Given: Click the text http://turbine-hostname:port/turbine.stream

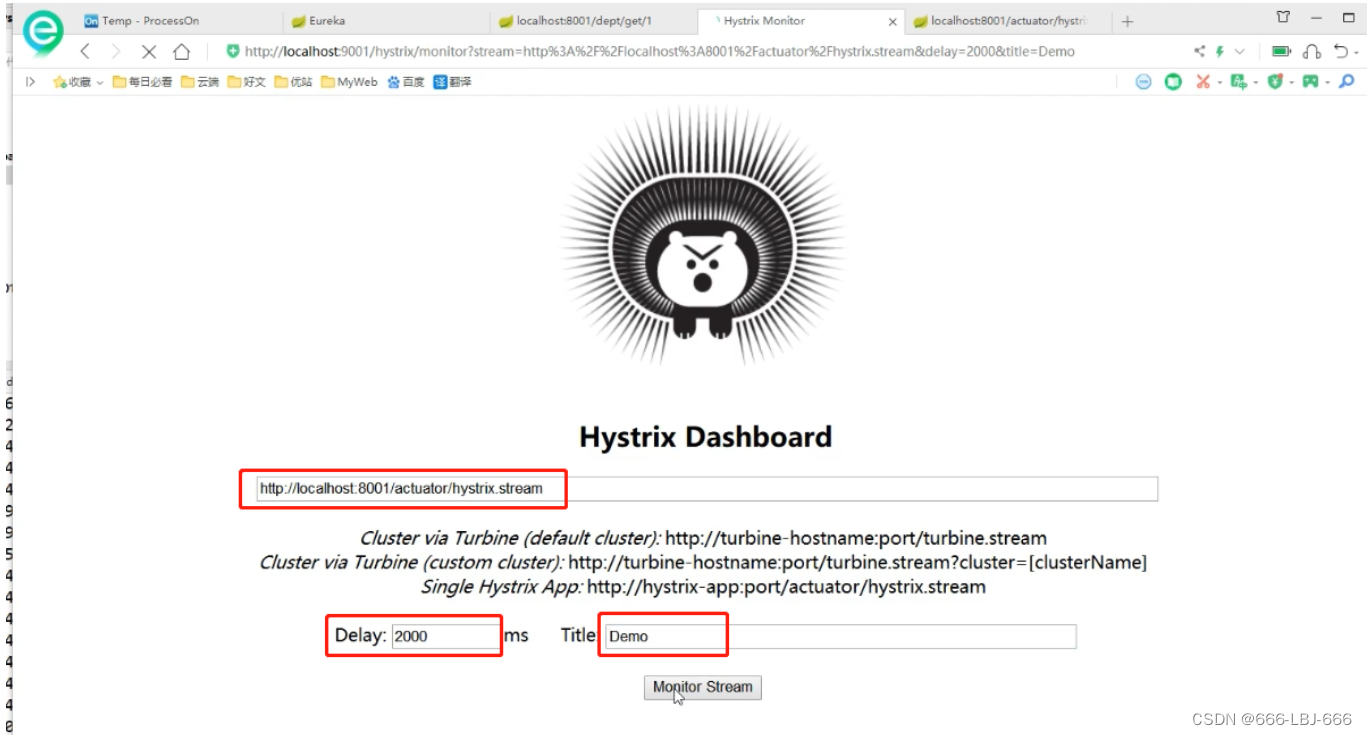Looking at the screenshot, I should pos(856,538).
